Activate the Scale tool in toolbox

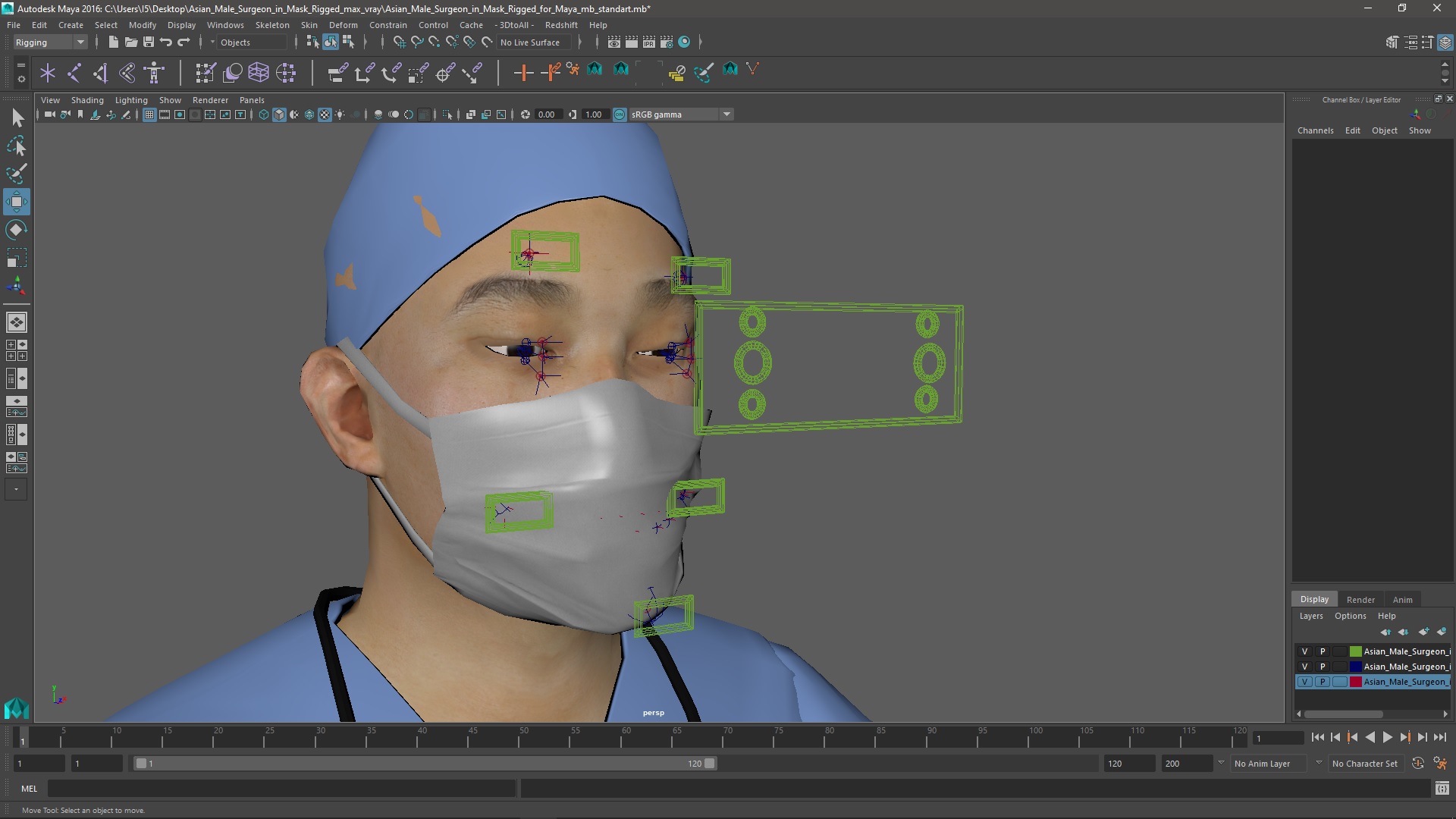tap(17, 258)
